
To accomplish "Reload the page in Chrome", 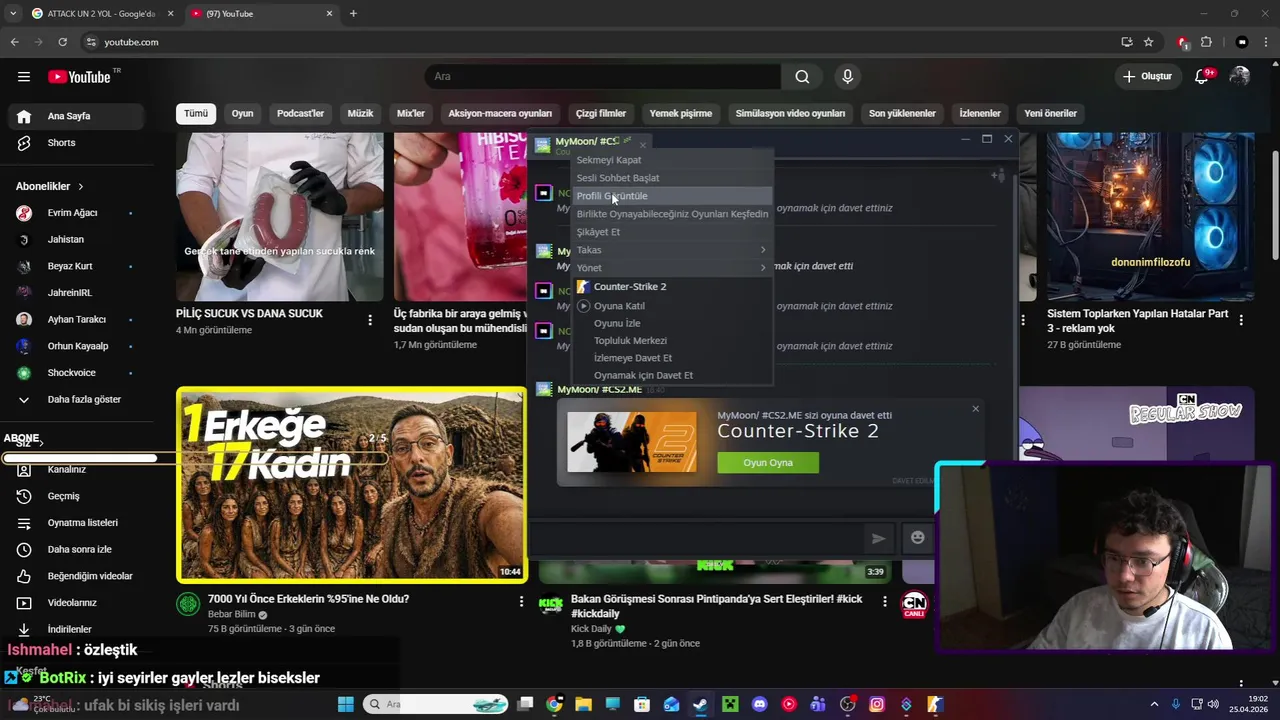I will (x=62, y=42).
